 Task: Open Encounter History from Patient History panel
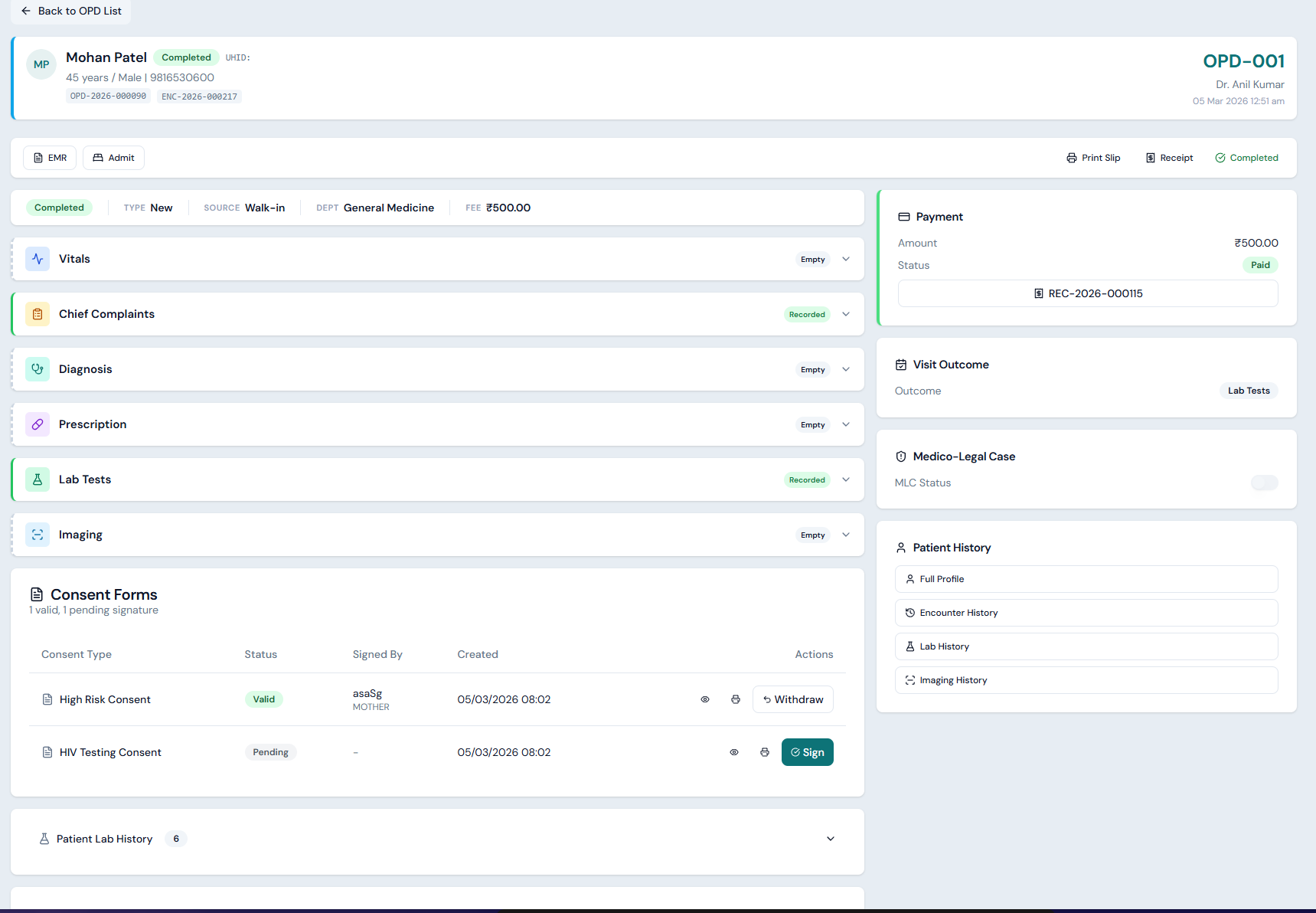click(x=1086, y=612)
